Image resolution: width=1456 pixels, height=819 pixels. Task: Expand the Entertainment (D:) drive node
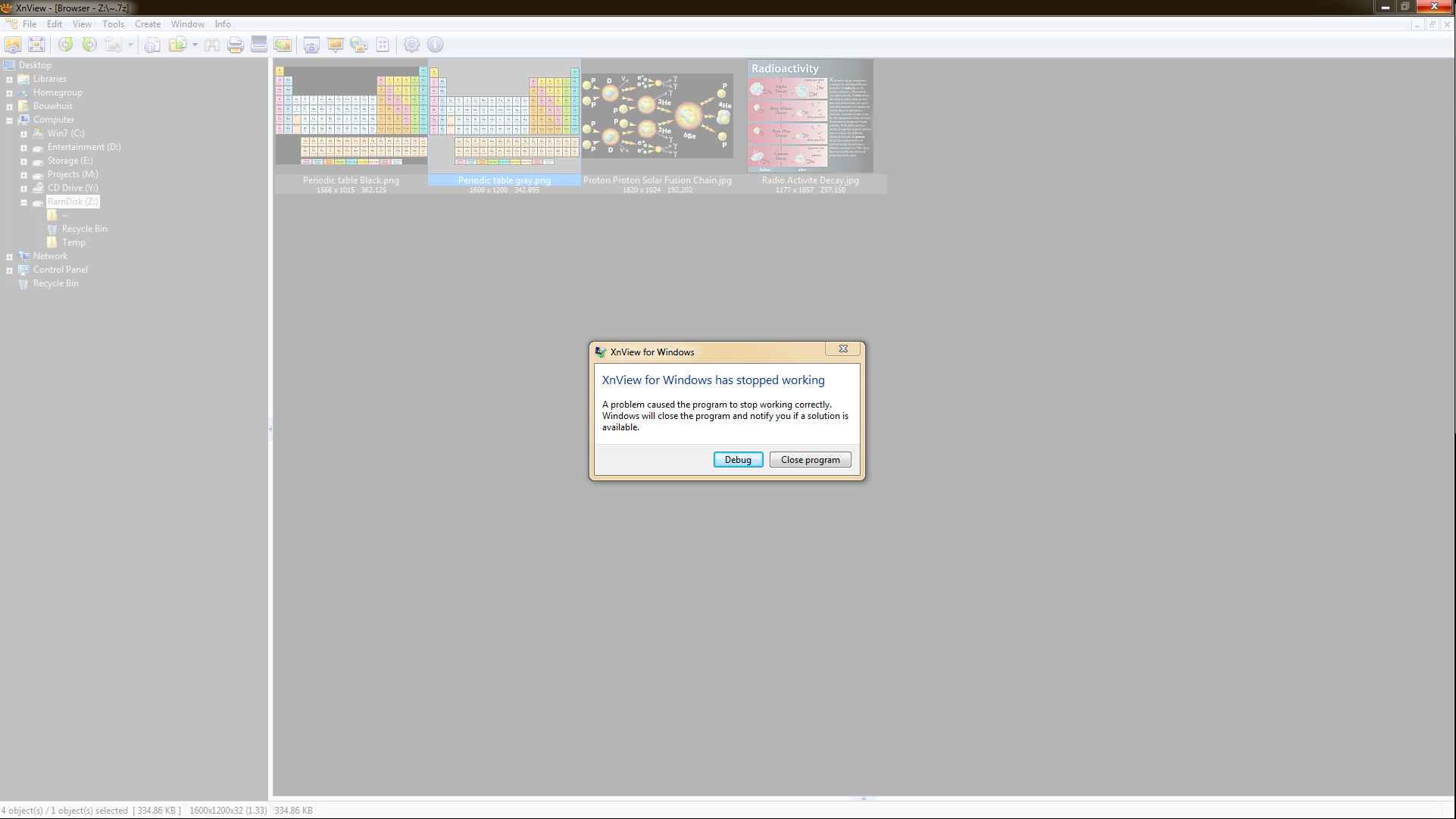tap(23, 148)
